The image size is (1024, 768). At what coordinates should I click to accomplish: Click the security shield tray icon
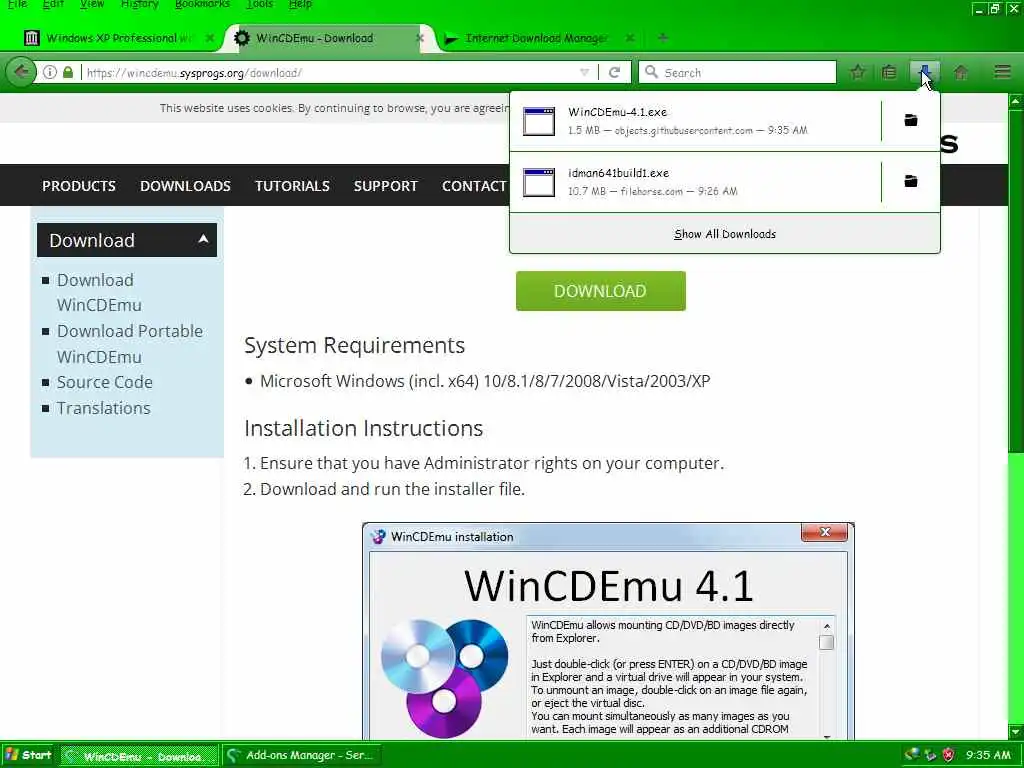949,755
